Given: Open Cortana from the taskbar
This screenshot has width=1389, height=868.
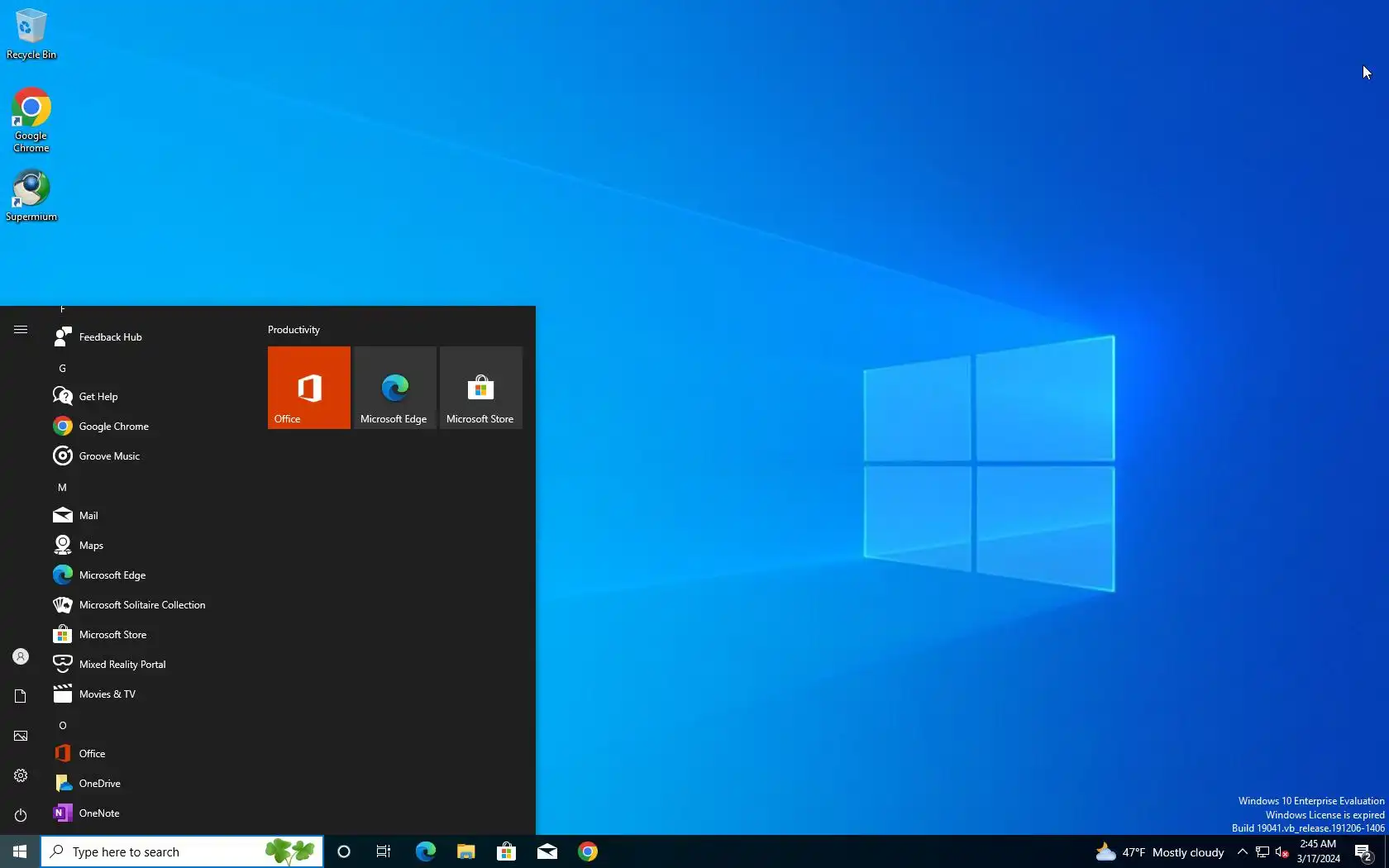Looking at the screenshot, I should pyautogui.click(x=344, y=851).
